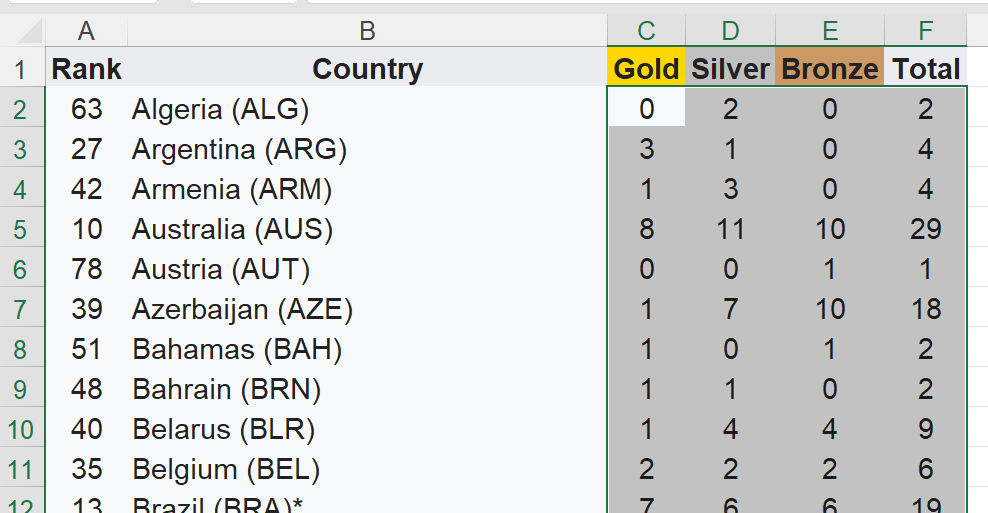Click the Rank header cell
The height and width of the screenshot is (513, 988).
86,67
